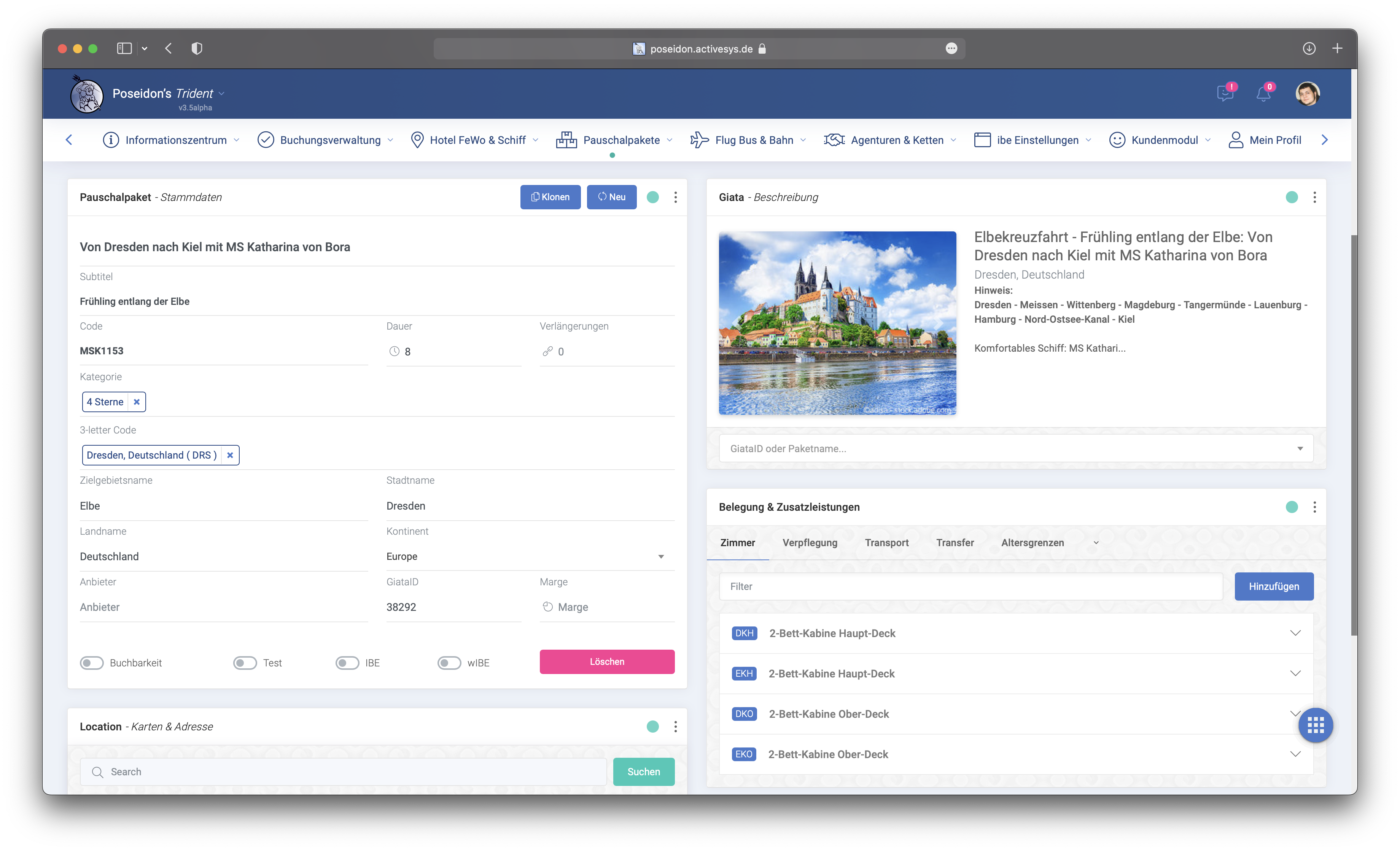Click the floating apps grid button
The image size is (1400, 851).
coord(1315,725)
